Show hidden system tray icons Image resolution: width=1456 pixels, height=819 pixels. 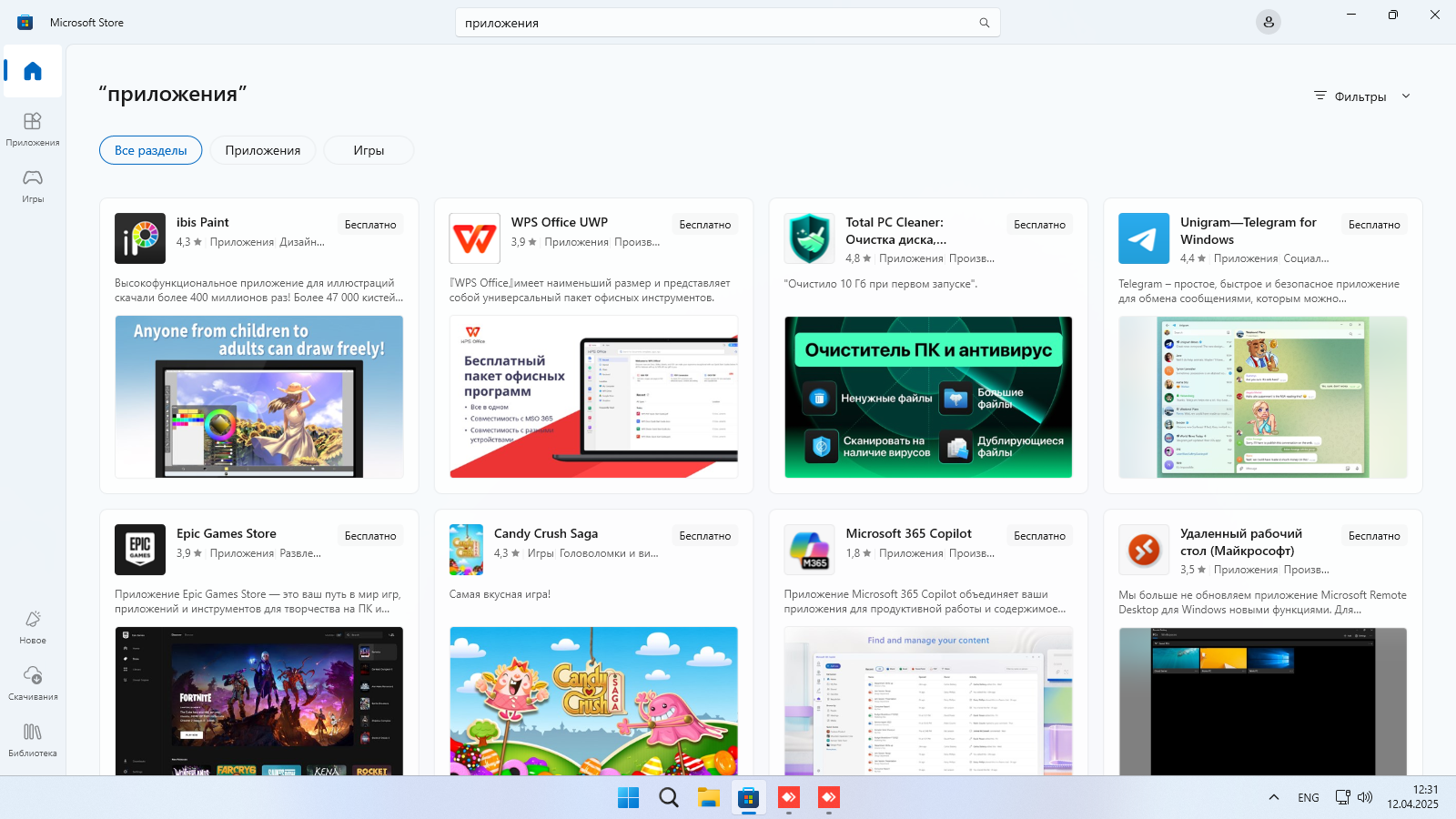click(1274, 798)
